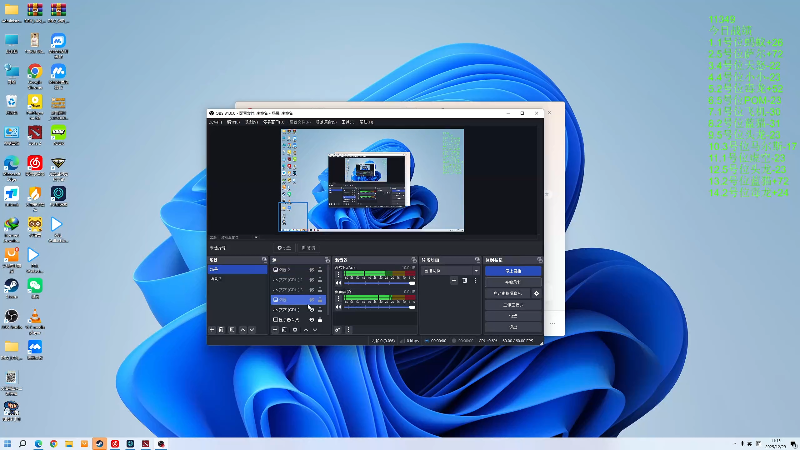
Task: Click the blue streaming button in Controls
Action: [513, 271]
